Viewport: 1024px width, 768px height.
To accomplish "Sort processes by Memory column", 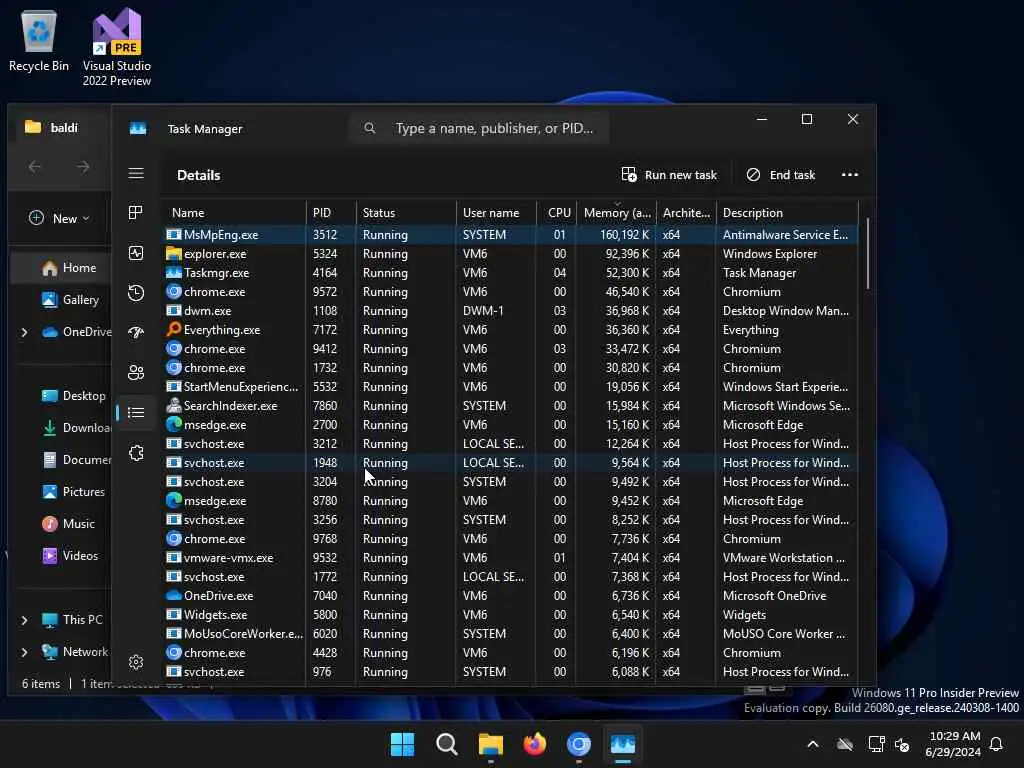I will click(x=616, y=213).
